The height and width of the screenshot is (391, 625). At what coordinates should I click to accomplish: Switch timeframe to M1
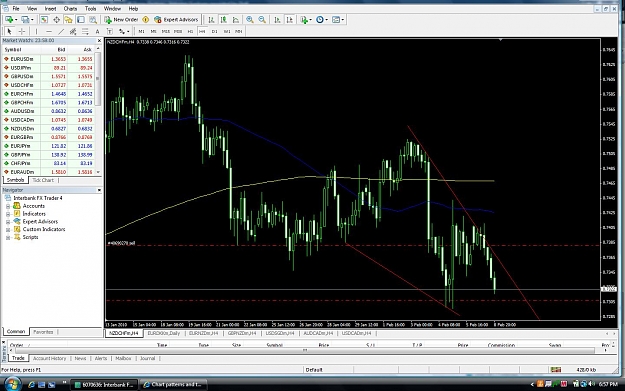(x=142, y=31)
